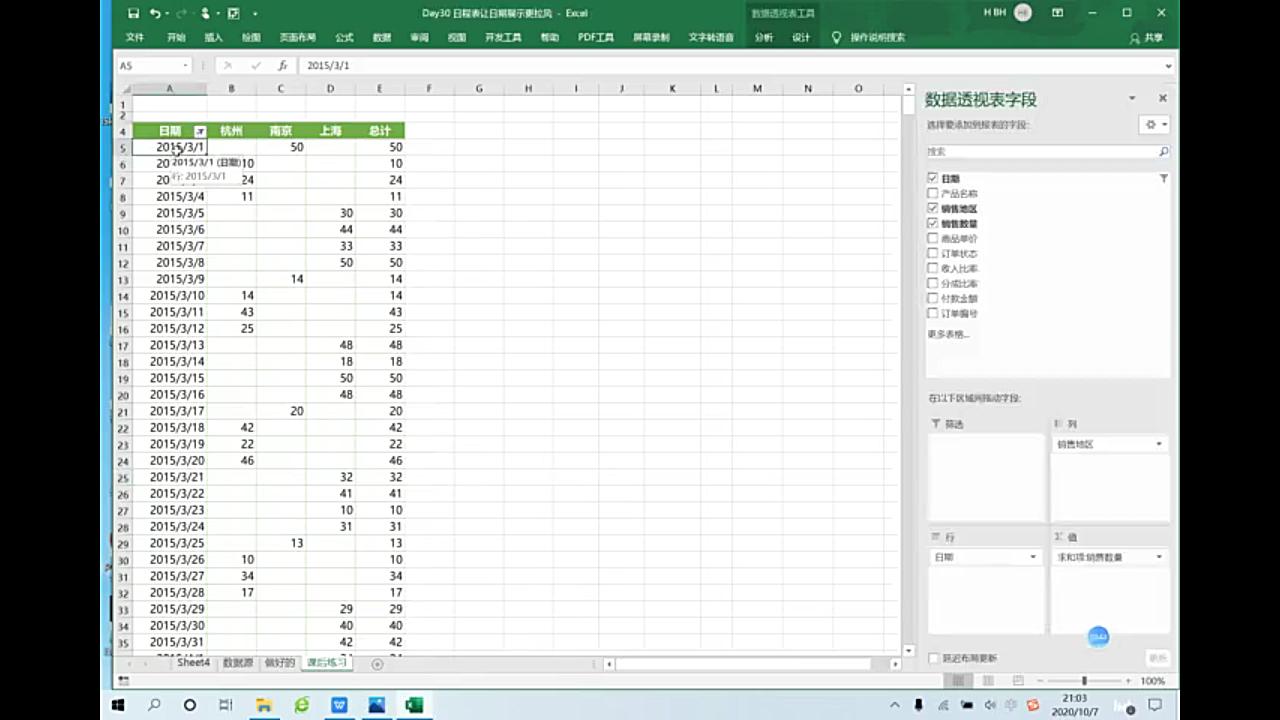Open File Explorer from taskbar

click(264, 705)
